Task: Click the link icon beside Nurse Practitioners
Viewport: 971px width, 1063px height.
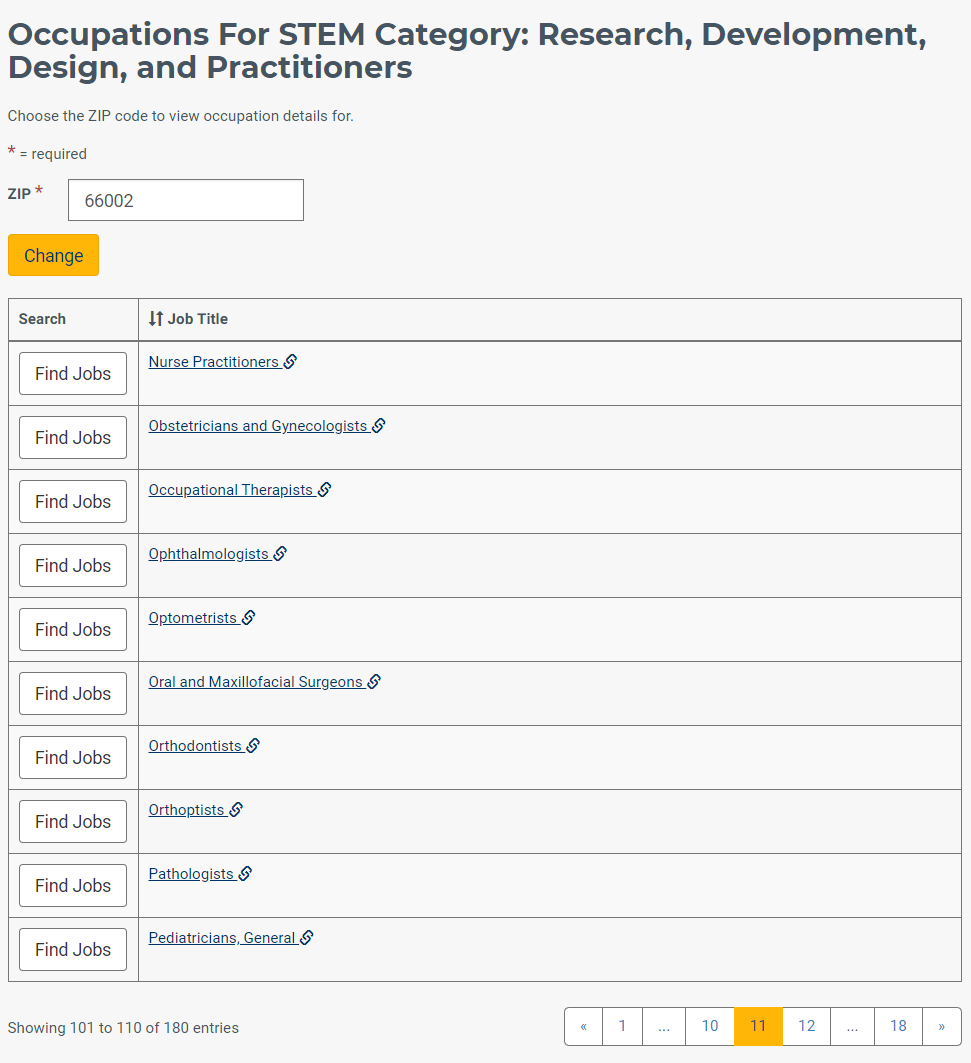Action: pyautogui.click(x=290, y=361)
